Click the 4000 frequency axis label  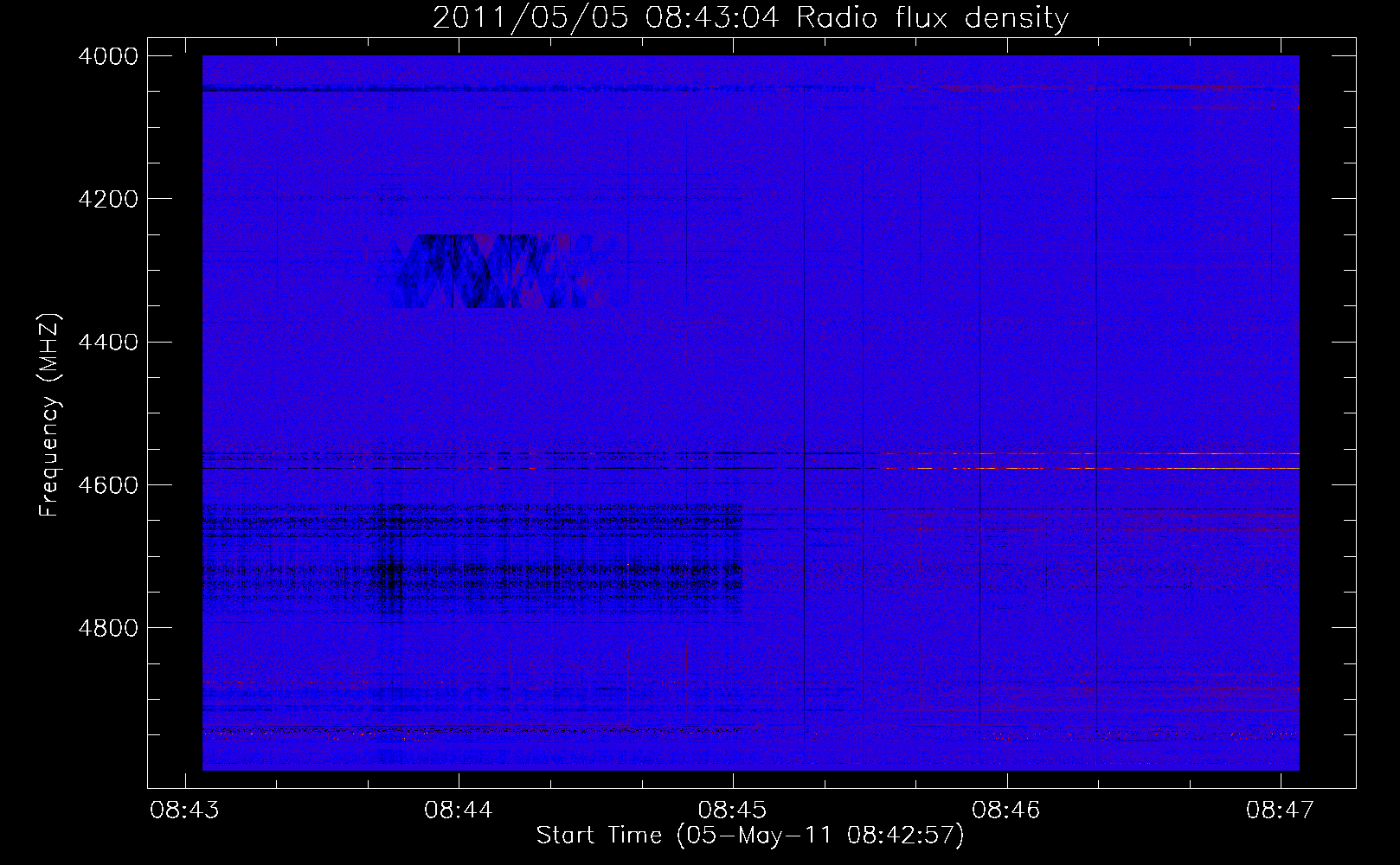click(x=108, y=56)
